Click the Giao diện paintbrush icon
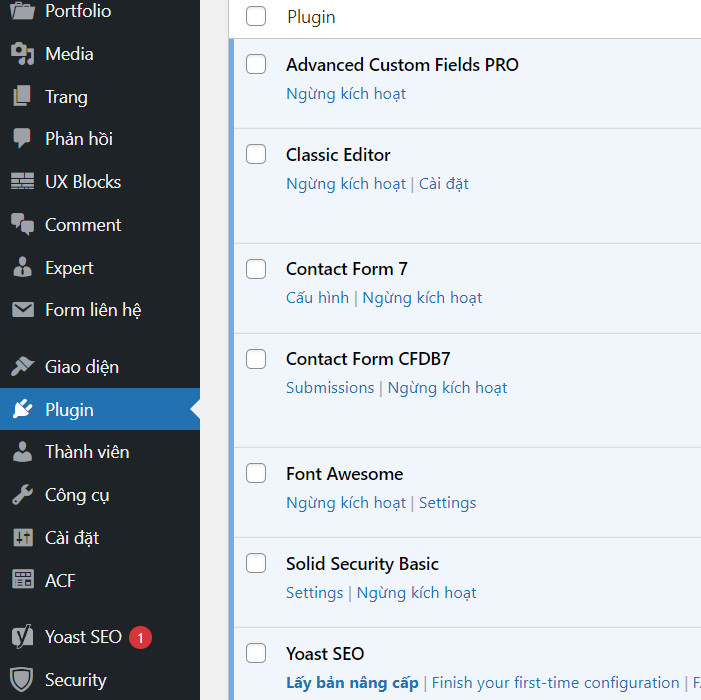 22,366
